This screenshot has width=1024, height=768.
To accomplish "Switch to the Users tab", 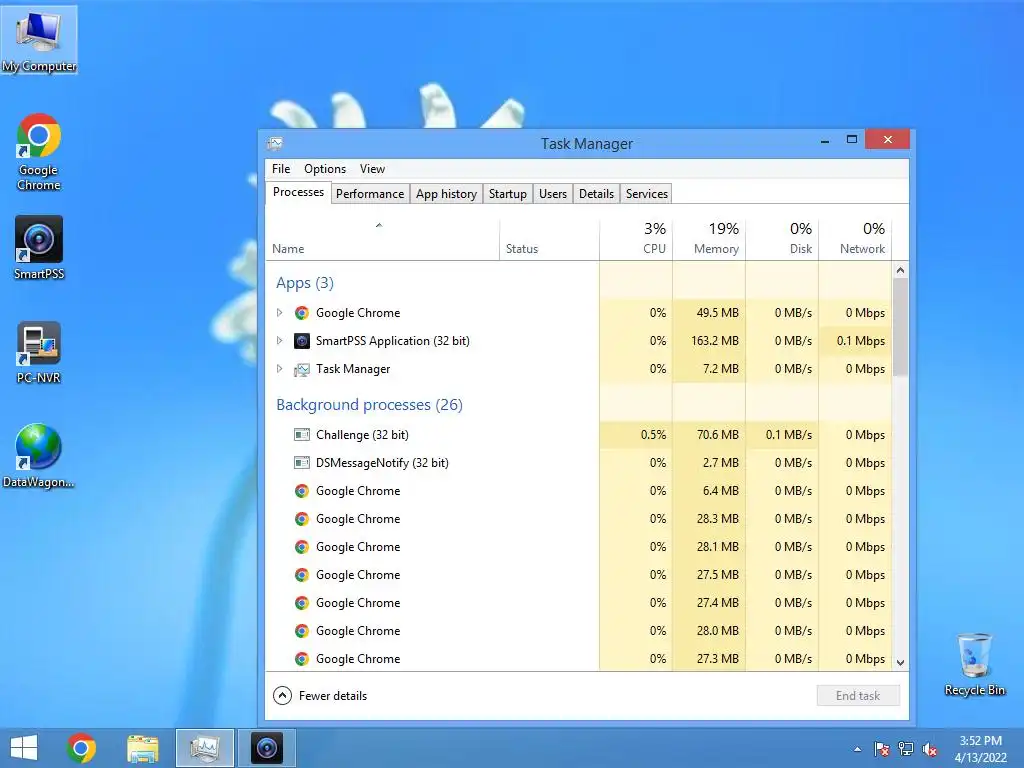I will tap(552, 194).
